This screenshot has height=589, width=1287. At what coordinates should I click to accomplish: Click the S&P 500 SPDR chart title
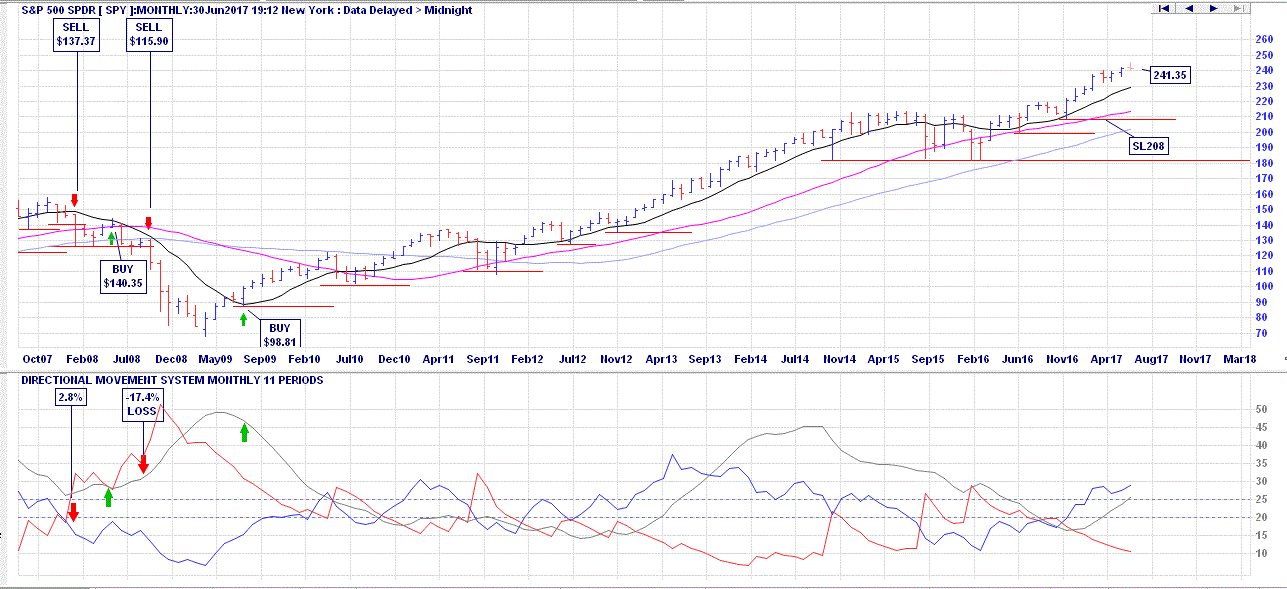(247, 10)
